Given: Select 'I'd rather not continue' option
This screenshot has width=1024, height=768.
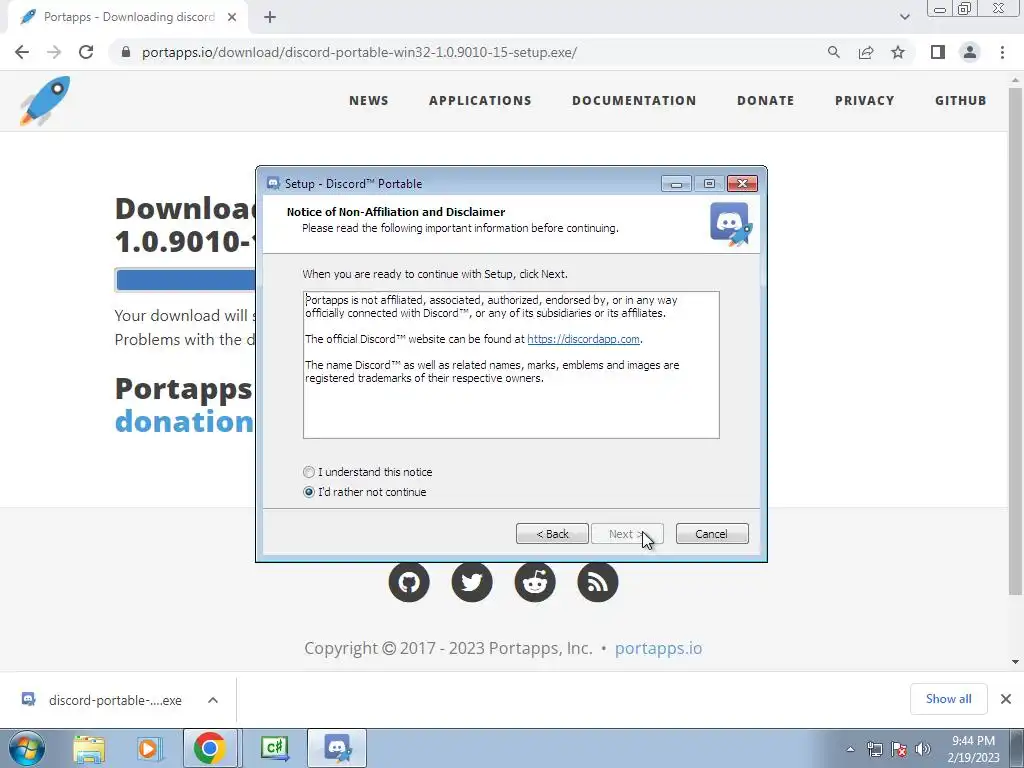Looking at the screenshot, I should (364, 492).
